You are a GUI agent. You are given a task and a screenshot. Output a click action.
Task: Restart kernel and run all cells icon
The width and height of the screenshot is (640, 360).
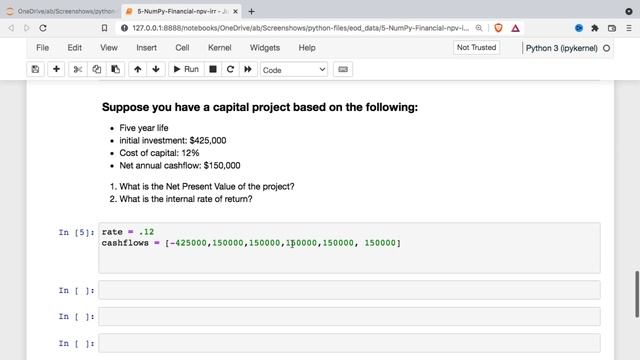coord(248,69)
